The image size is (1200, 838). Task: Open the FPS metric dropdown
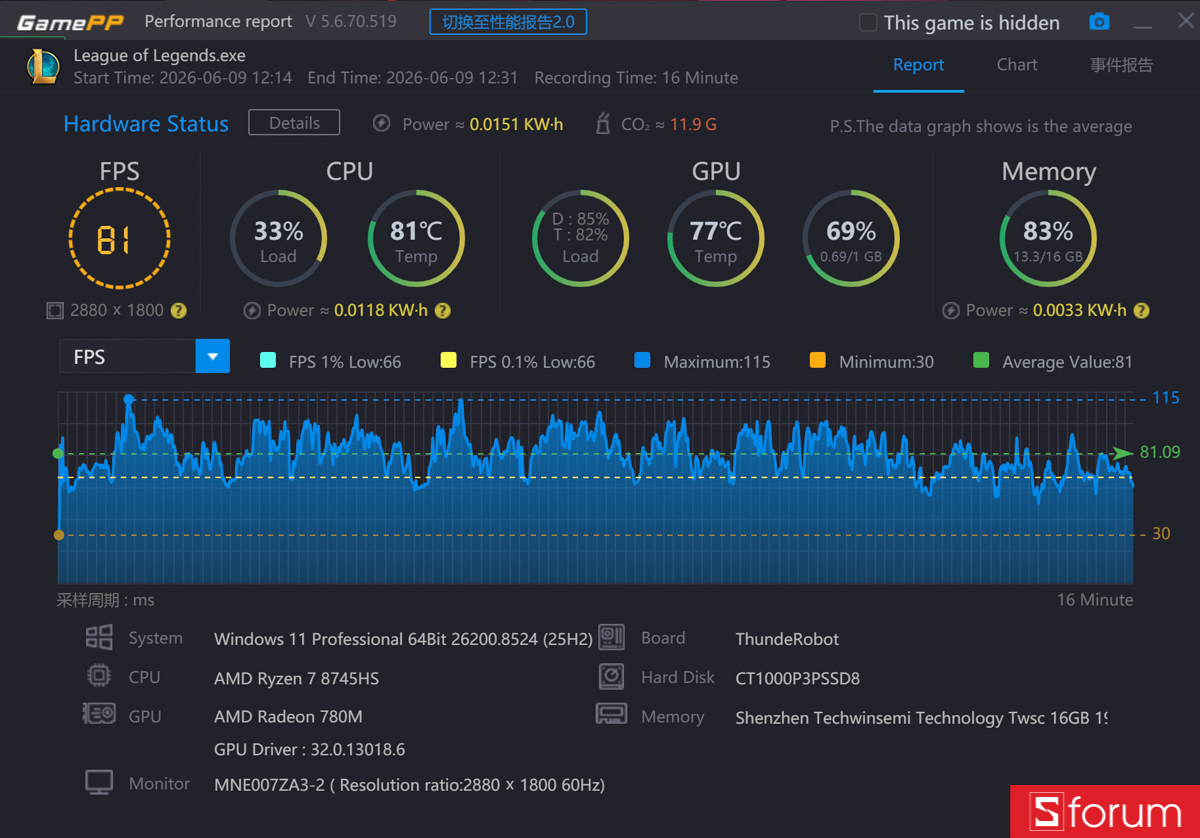(x=212, y=357)
